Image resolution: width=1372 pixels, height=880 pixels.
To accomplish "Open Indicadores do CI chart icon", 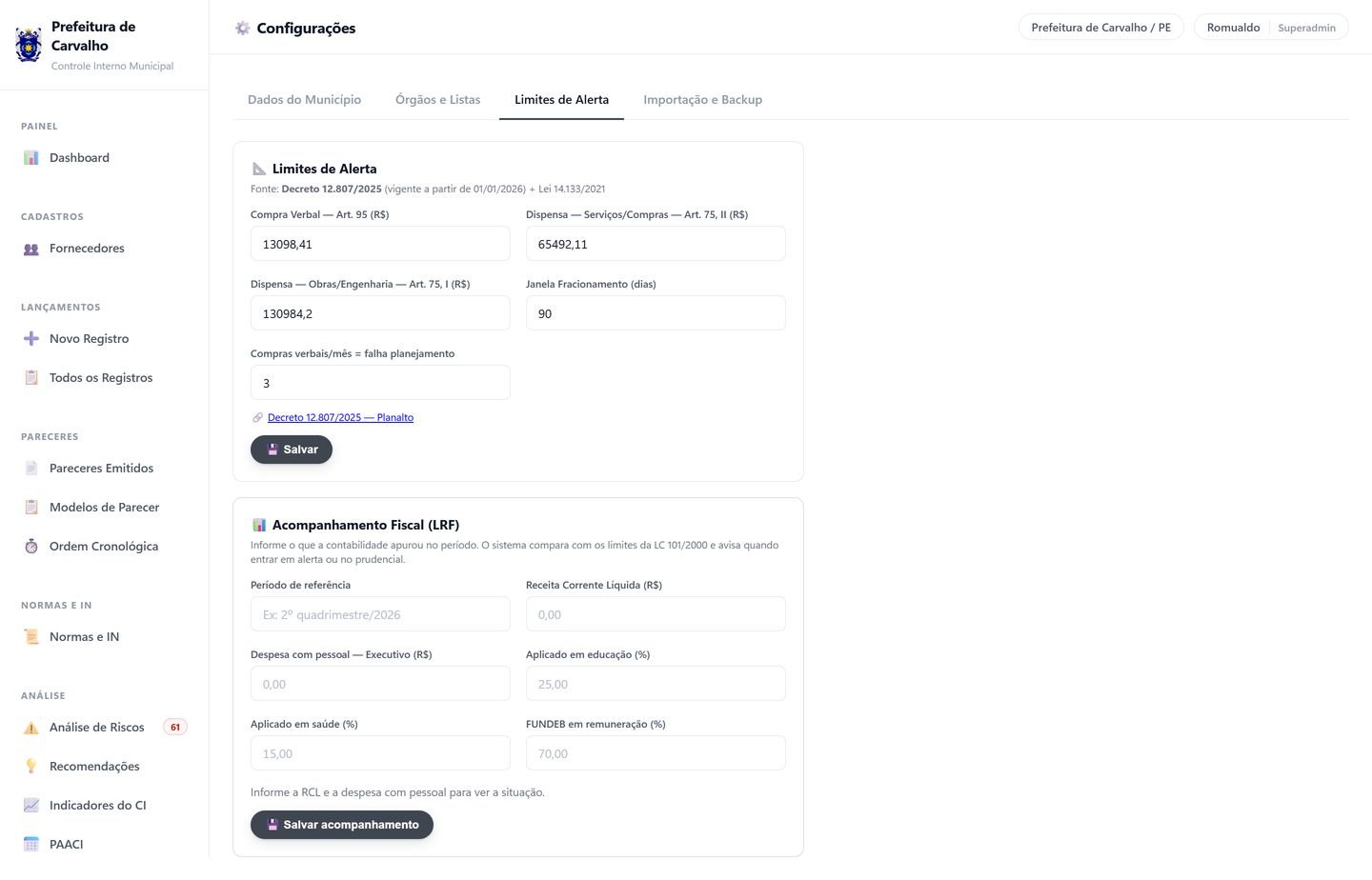I will click(31, 806).
